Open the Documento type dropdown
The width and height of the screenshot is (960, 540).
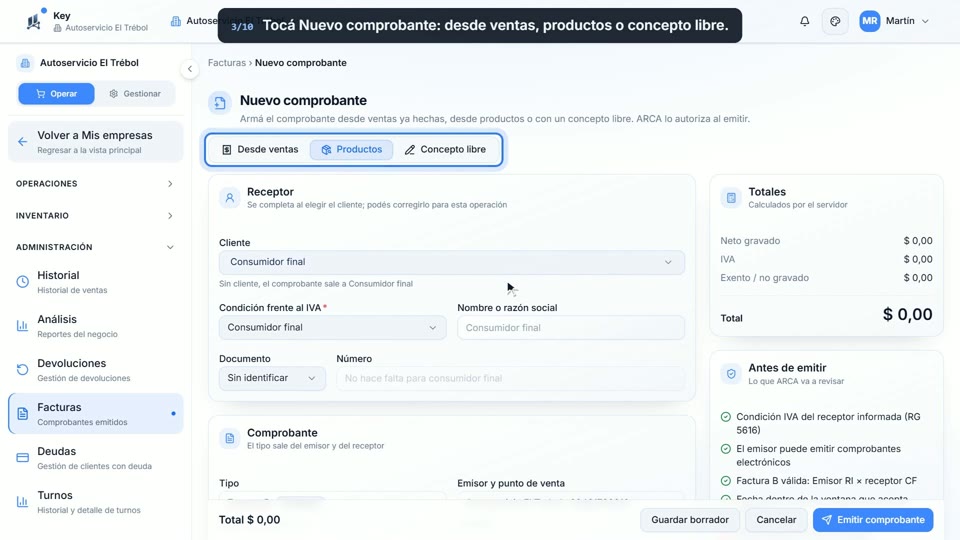click(272, 378)
